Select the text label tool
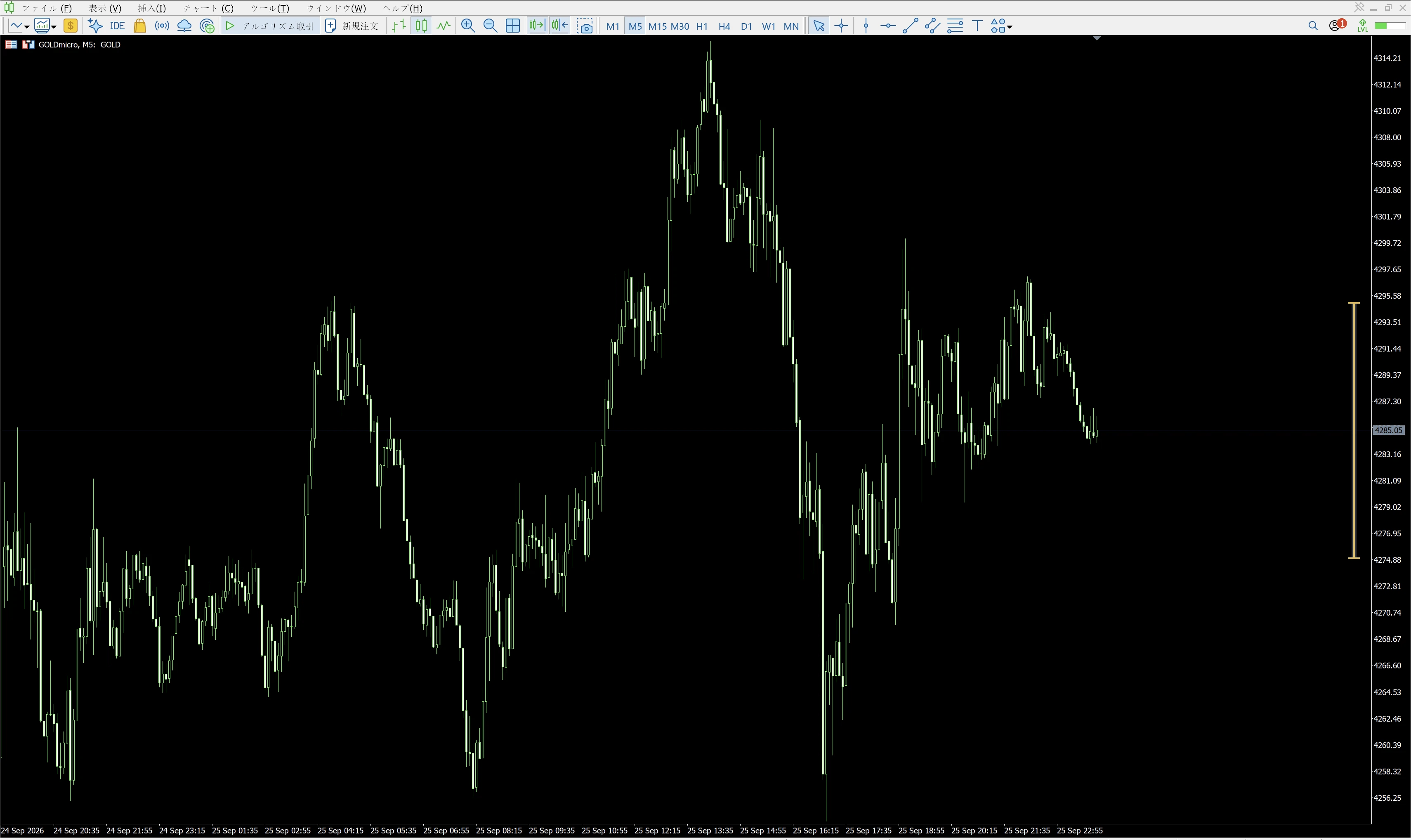 [x=977, y=26]
